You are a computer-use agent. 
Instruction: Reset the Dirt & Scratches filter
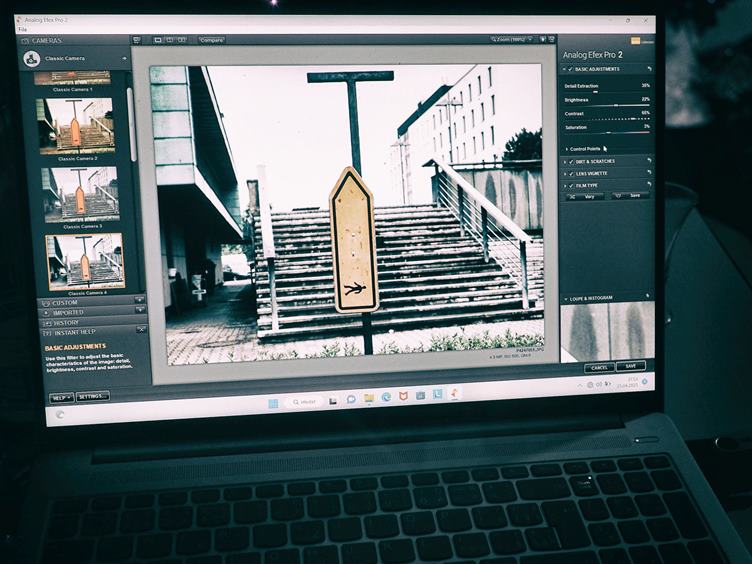[x=649, y=161]
